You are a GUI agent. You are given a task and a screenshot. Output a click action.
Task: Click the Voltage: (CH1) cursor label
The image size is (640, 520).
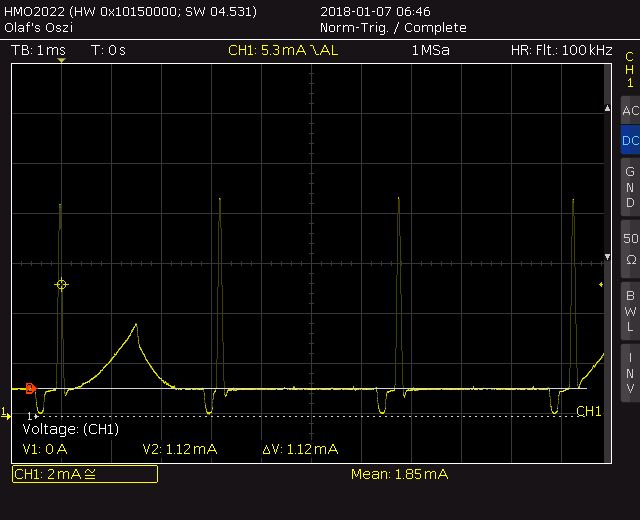point(71,429)
